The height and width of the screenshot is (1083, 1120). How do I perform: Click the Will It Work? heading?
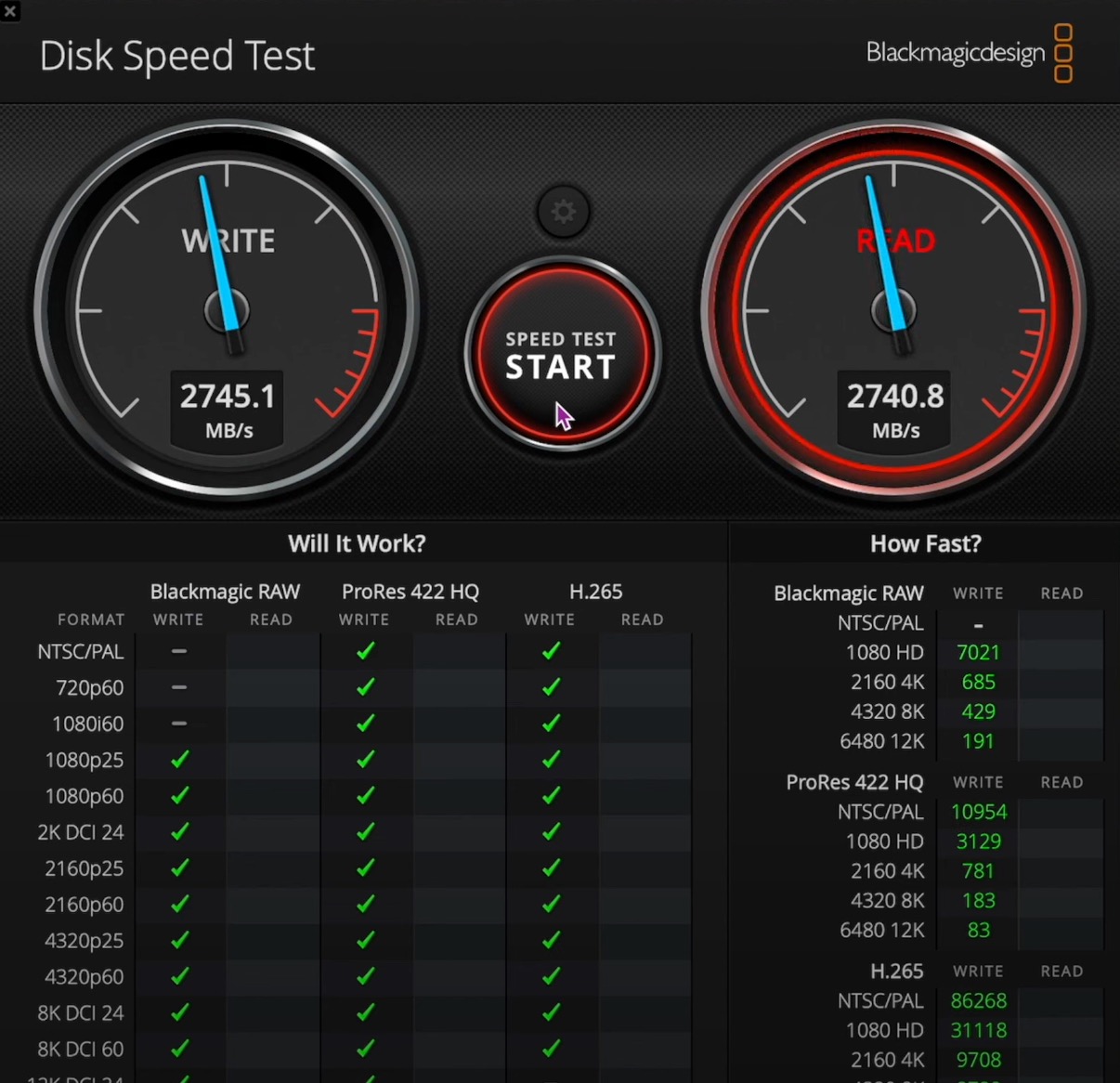point(357,543)
